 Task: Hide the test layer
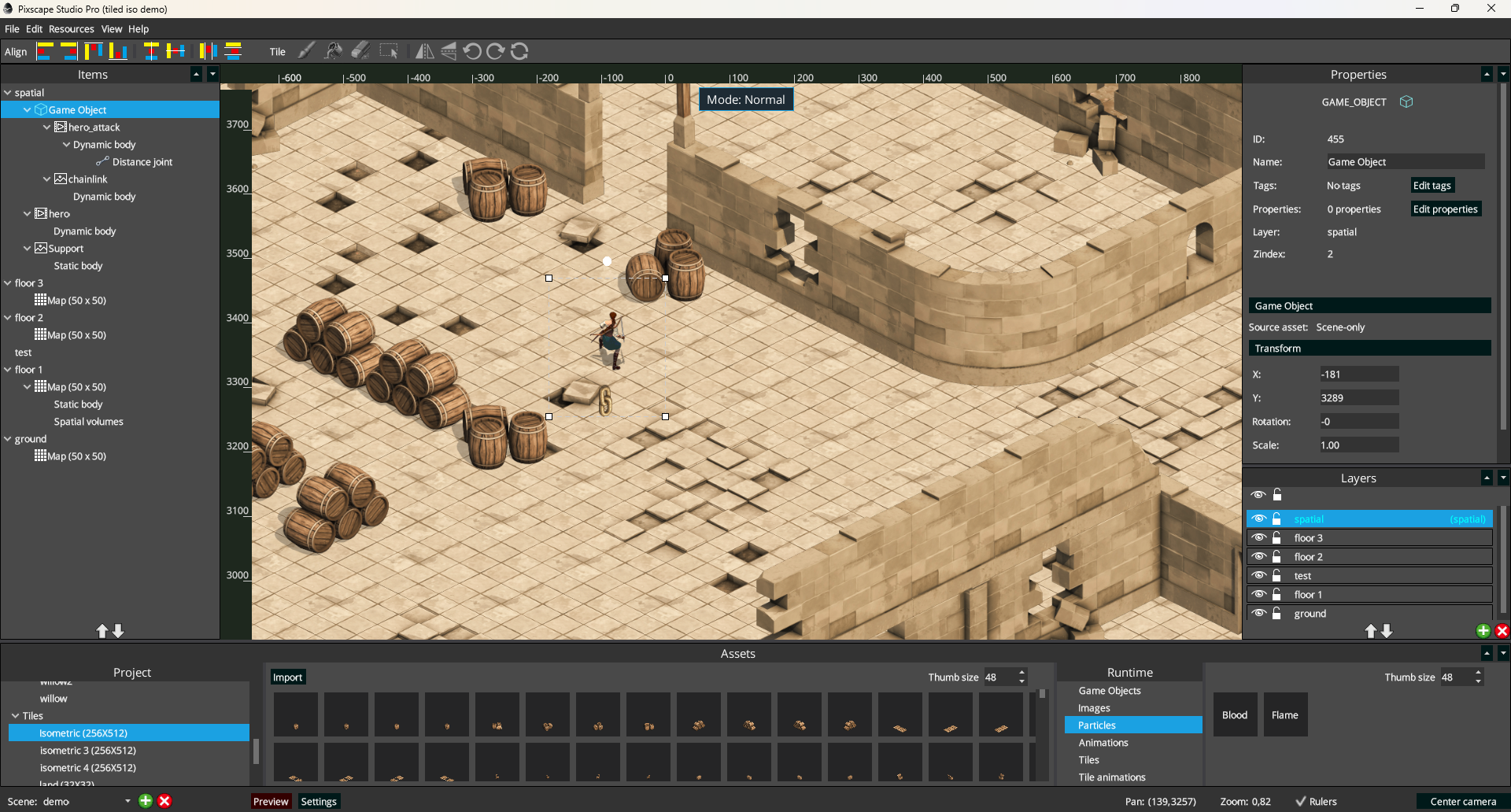click(x=1259, y=575)
